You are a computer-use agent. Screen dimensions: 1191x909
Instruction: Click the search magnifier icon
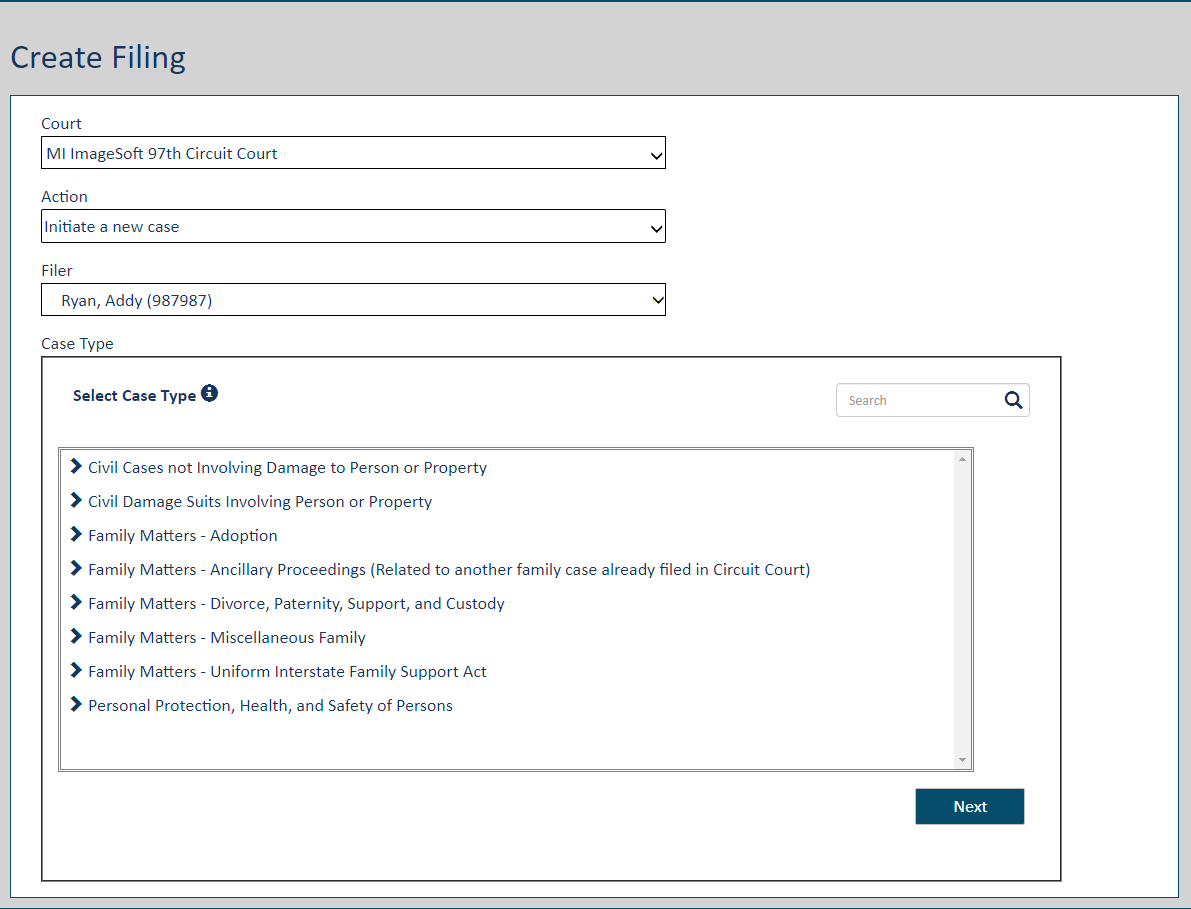point(1013,400)
